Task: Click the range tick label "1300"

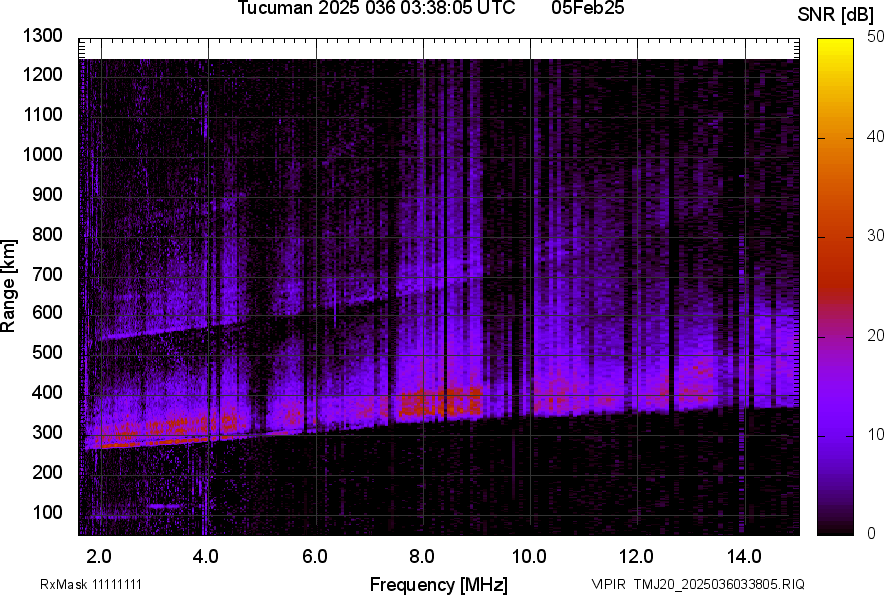Action: (42, 36)
